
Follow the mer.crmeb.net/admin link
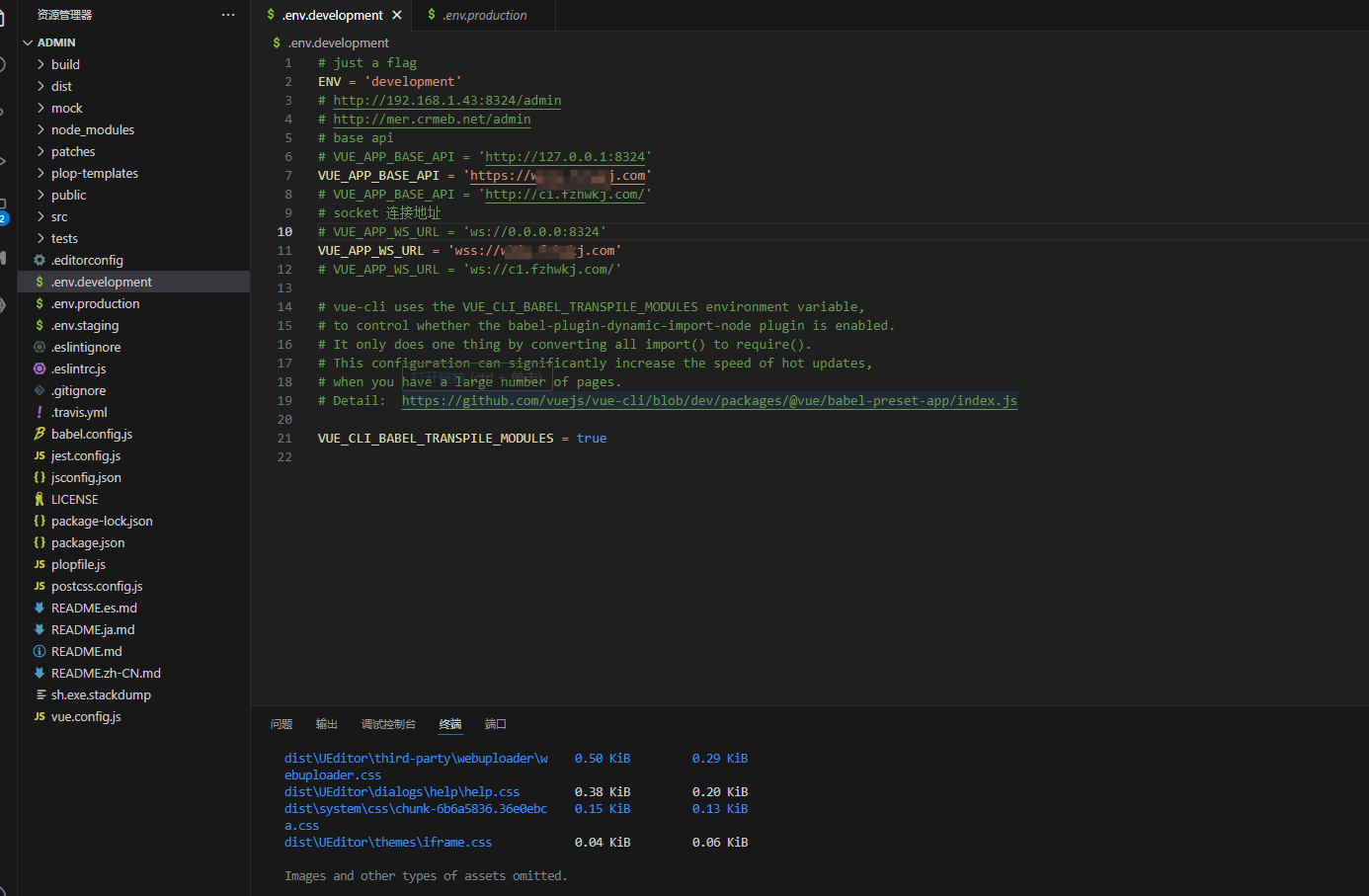point(432,119)
